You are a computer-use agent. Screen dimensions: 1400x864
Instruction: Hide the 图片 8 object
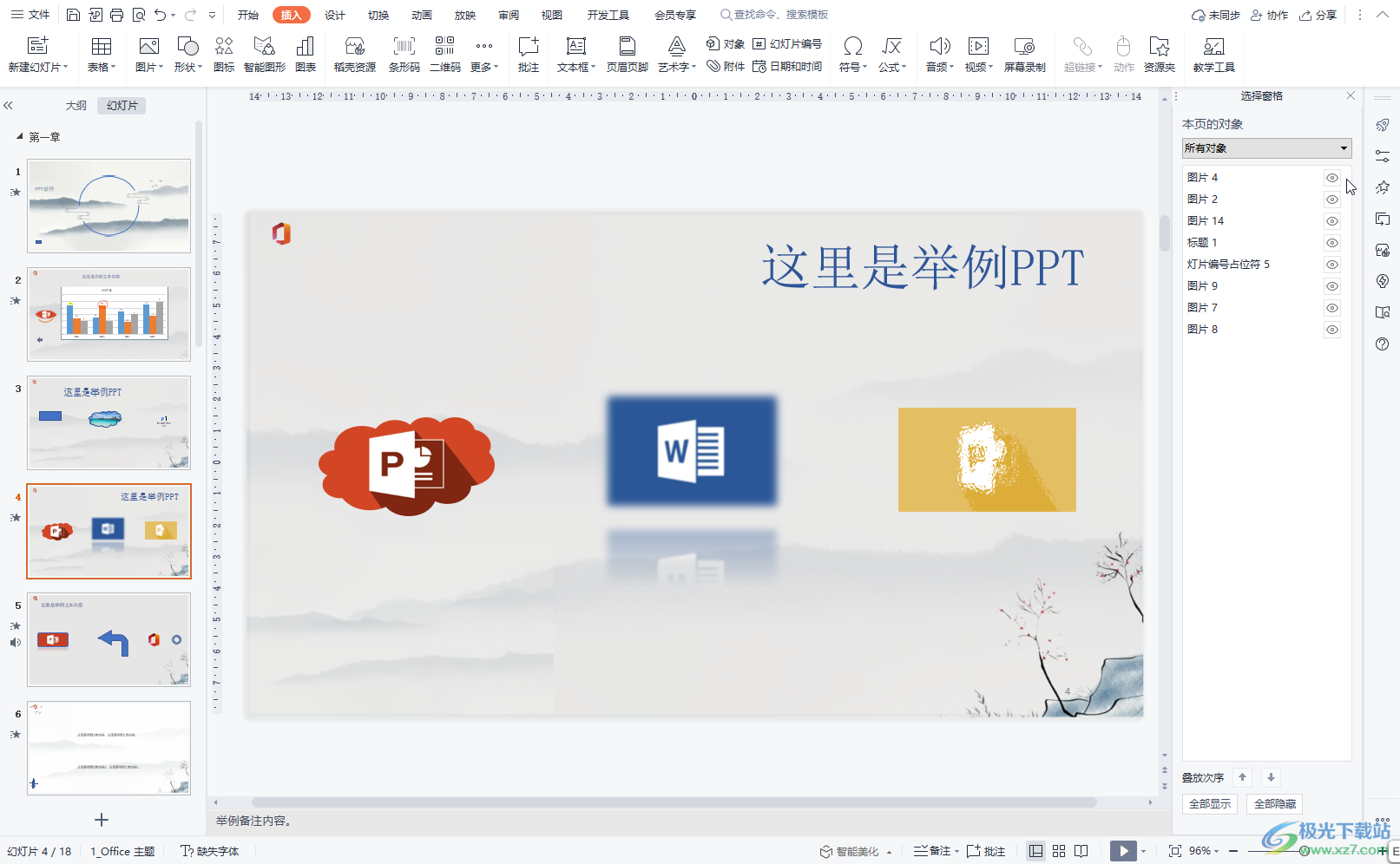[x=1331, y=330]
